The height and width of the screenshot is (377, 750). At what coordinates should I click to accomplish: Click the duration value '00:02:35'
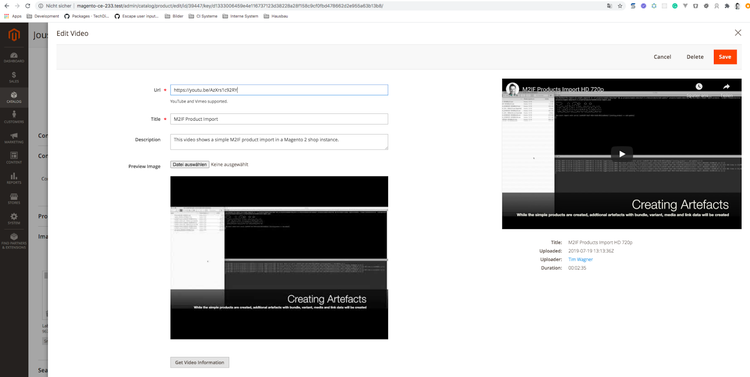coord(577,268)
